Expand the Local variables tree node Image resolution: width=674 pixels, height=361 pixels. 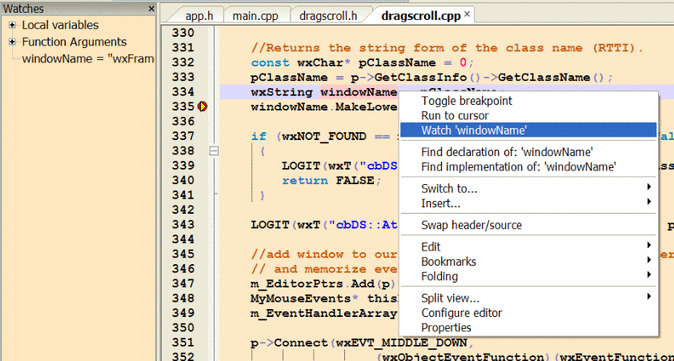click(12, 25)
